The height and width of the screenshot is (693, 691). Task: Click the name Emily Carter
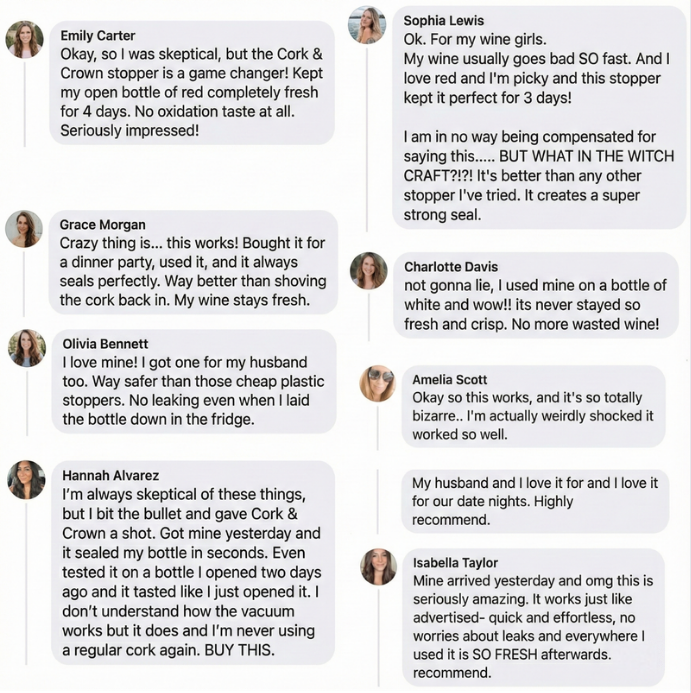point(98,36)
